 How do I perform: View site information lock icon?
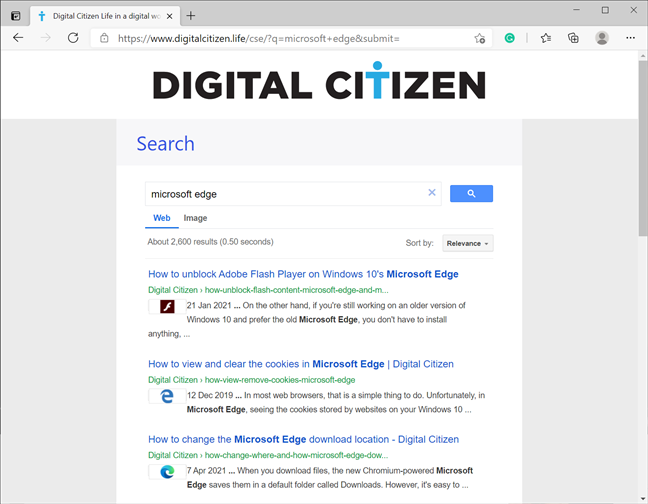[104, 38]
